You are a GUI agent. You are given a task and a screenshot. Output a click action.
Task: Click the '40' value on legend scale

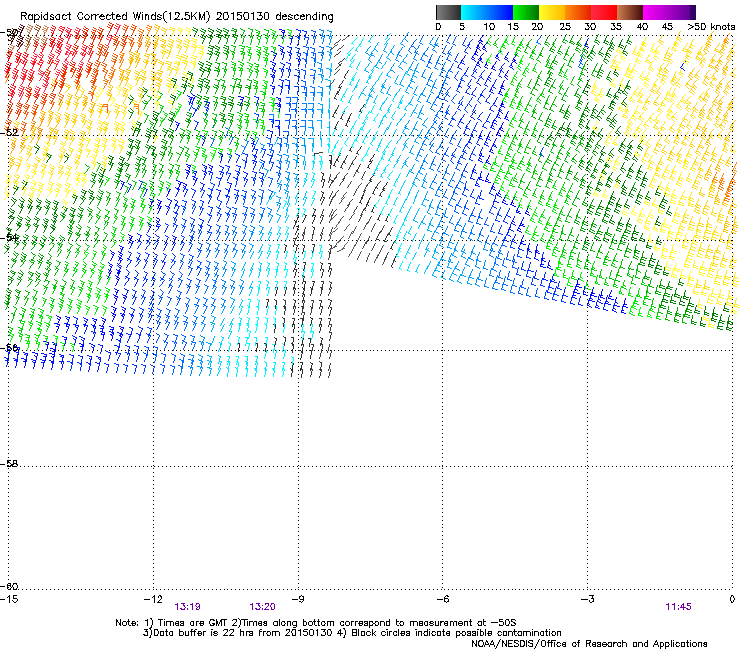click(642, 27)
